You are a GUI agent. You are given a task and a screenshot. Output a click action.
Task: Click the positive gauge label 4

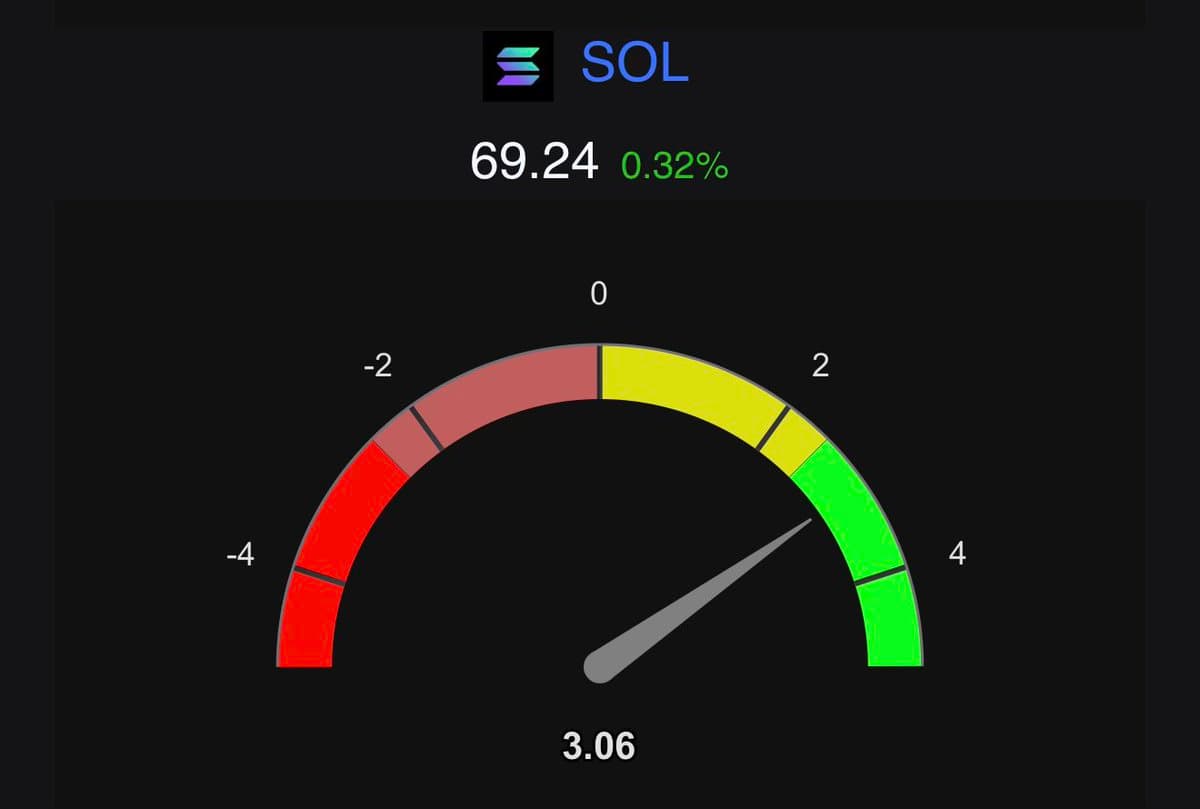point(957,553)
